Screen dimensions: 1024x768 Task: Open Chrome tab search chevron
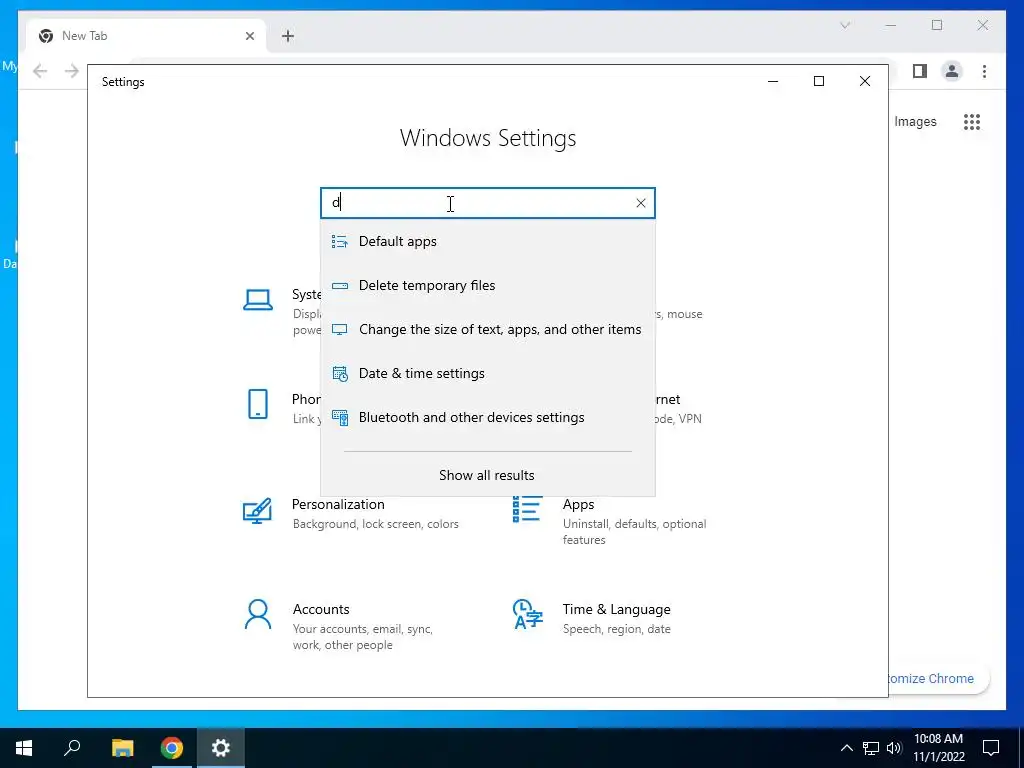pos(844,25)
